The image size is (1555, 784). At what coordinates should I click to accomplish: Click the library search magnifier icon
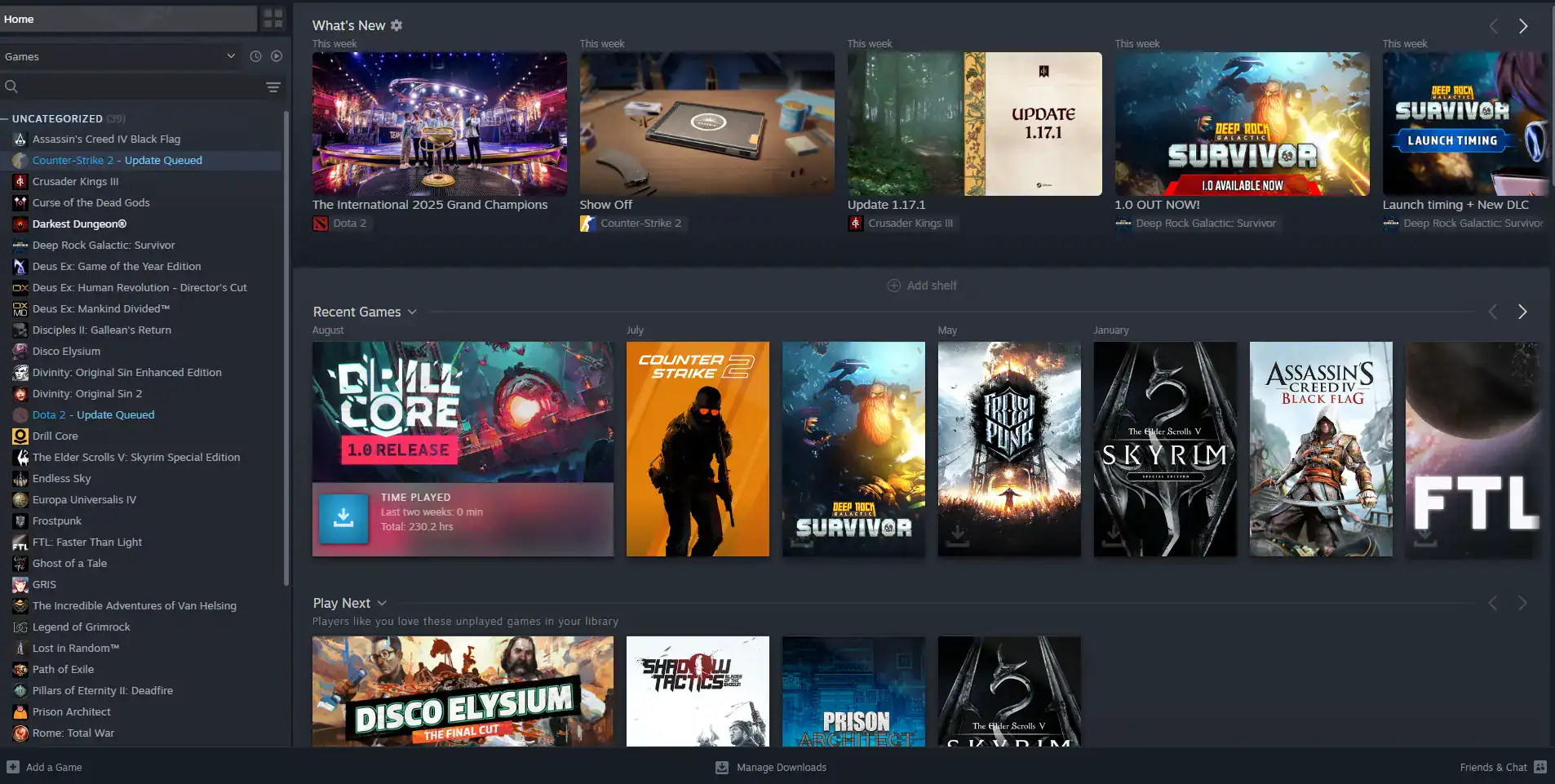[x=11, y=86]
